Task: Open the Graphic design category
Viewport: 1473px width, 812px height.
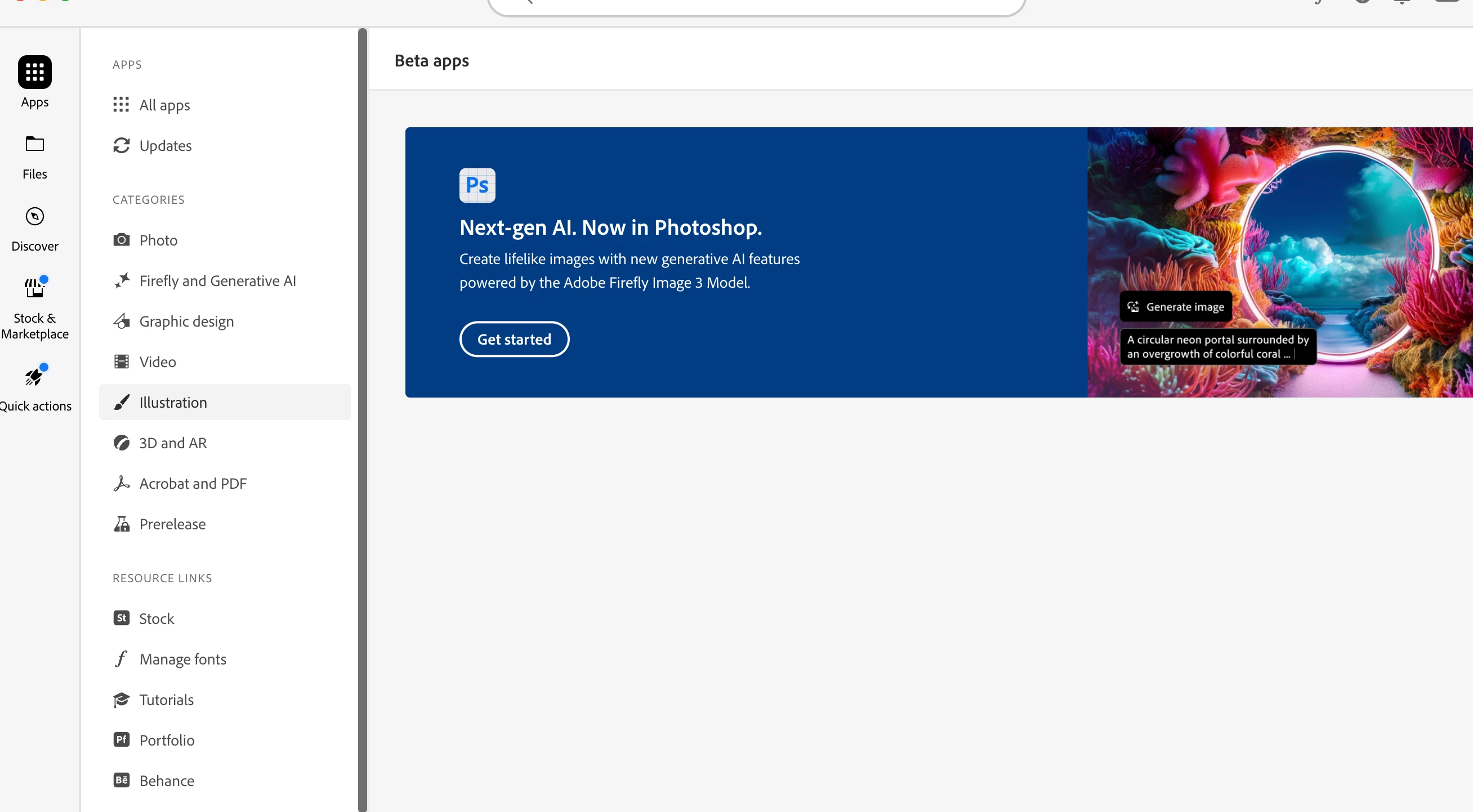Action: [x=186, y=322]
